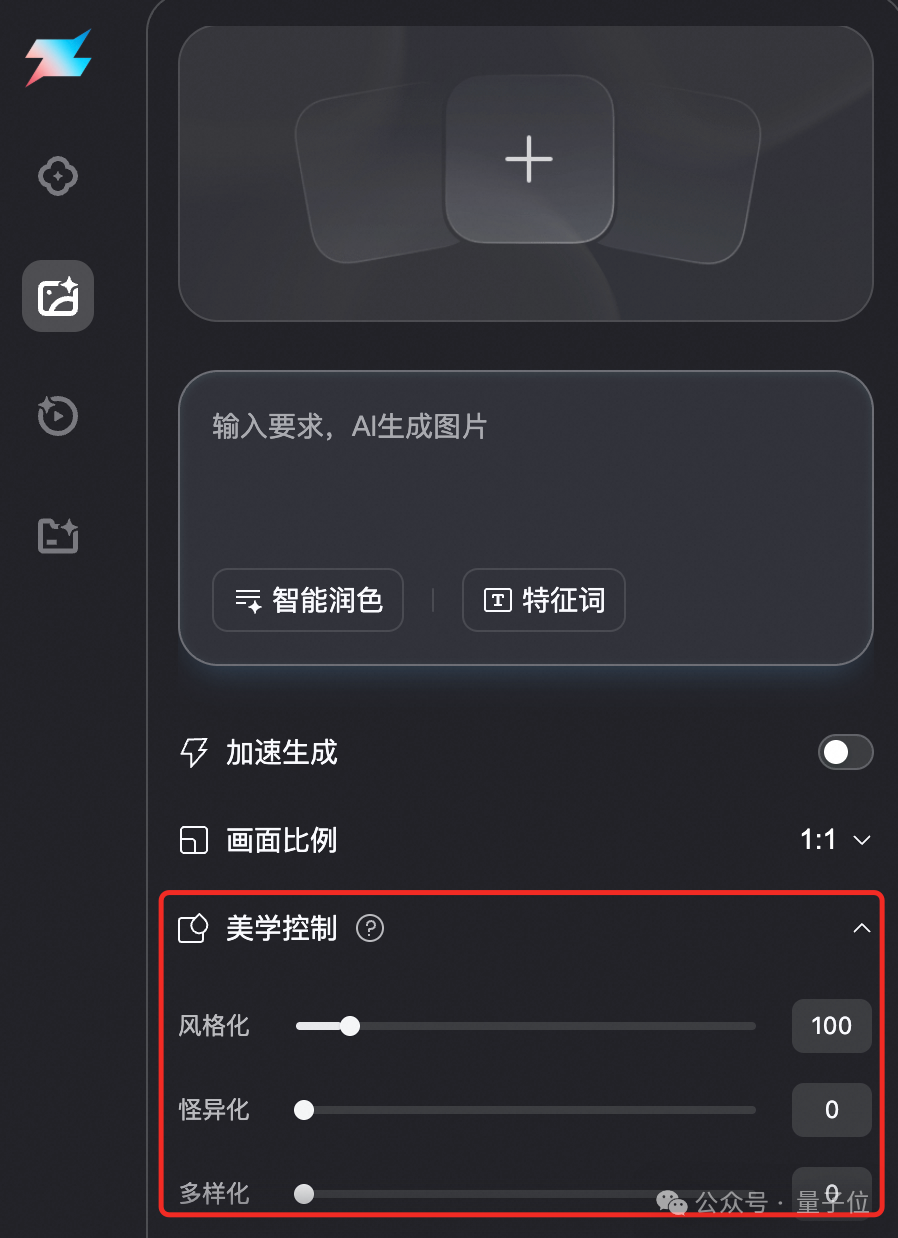Viewport: 898px width, 1238px height.
Task: Click the 画面比例 aspect ratio icon
Action: click(x=193, y=841)
